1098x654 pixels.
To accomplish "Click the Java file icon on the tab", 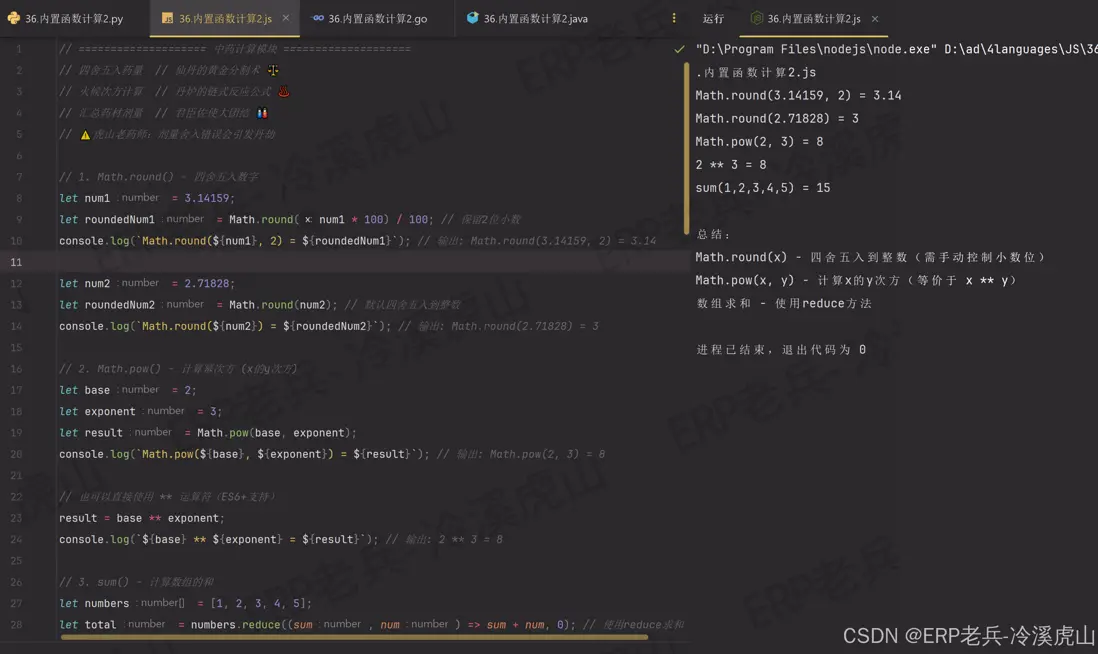I will [x=473, y=18].
